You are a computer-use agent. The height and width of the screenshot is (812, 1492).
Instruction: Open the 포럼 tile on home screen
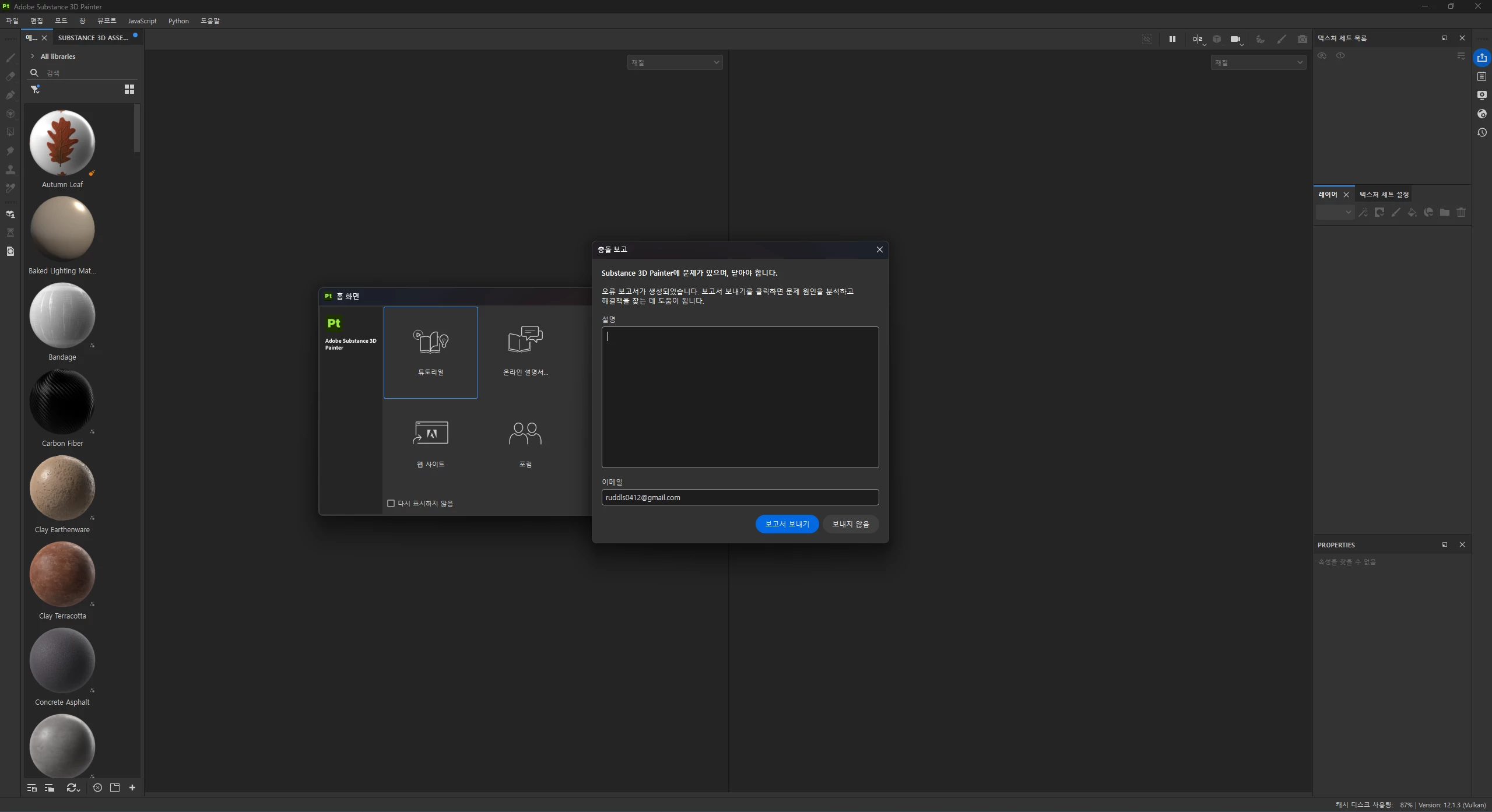click(525, 445)
